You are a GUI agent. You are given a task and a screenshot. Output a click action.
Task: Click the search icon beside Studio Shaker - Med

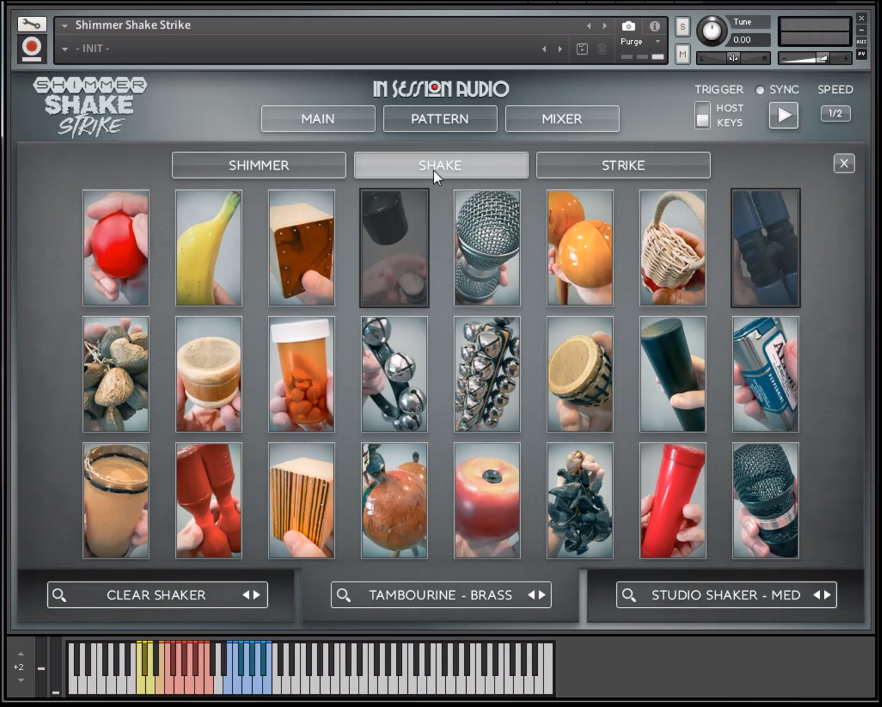[629, 595]
